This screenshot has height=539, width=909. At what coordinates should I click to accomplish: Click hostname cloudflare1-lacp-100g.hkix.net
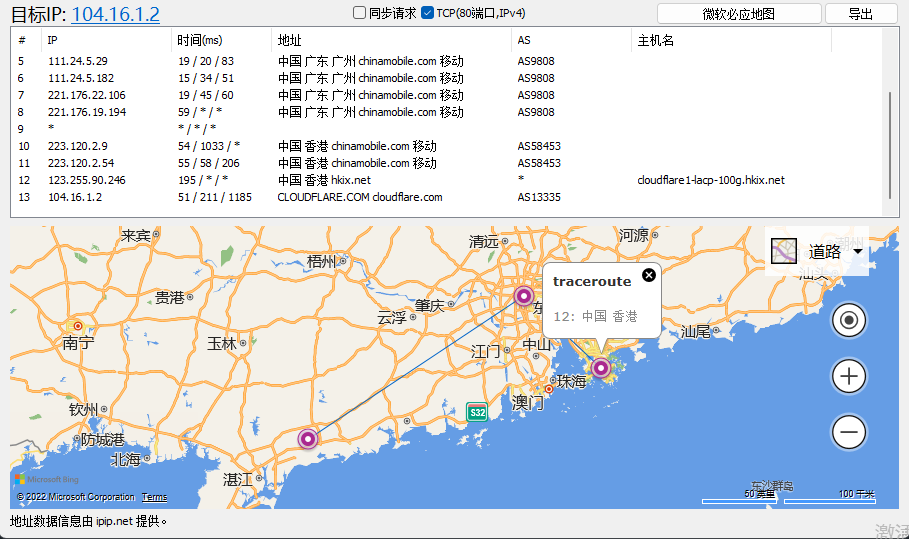[711, 180]
